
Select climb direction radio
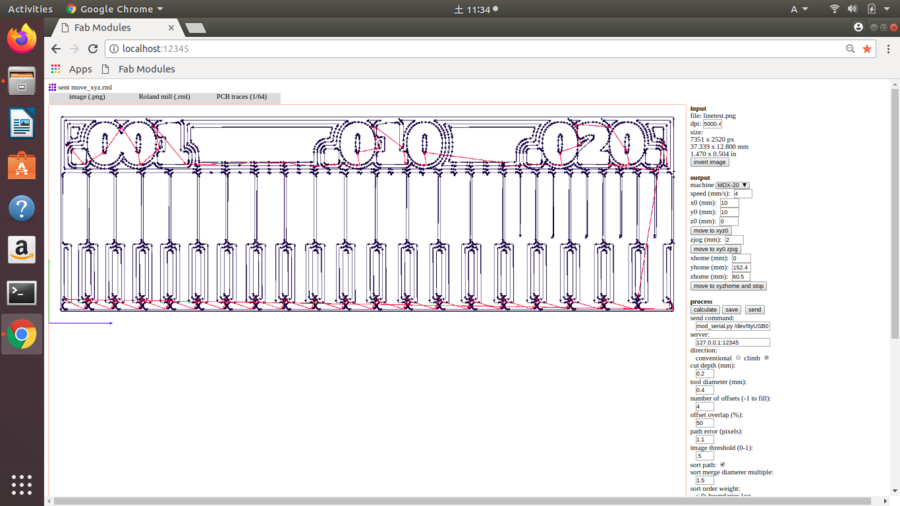point(766,358)
